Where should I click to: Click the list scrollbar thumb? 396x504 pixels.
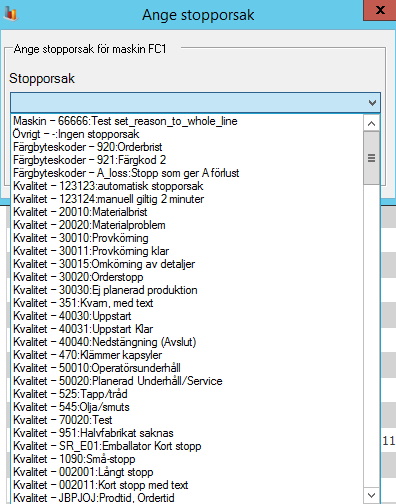point(371,158)
